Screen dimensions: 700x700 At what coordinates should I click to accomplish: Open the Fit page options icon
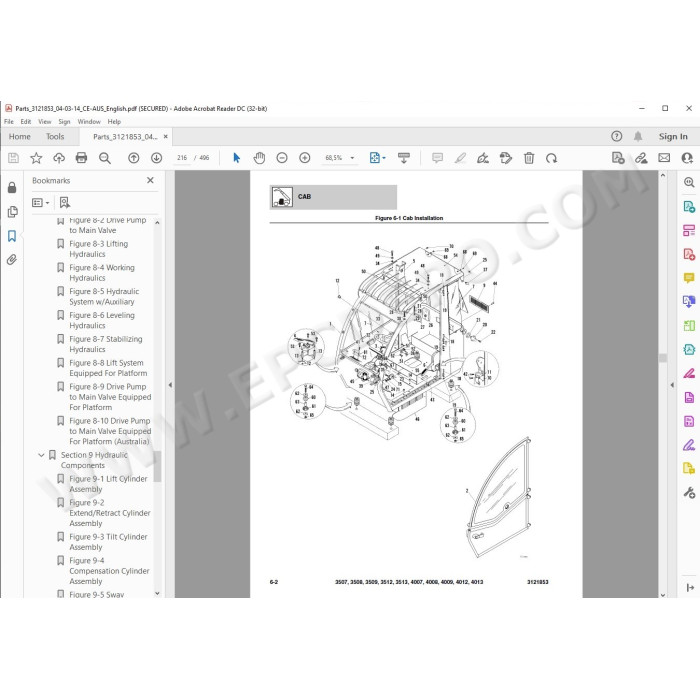pos(377,158)
